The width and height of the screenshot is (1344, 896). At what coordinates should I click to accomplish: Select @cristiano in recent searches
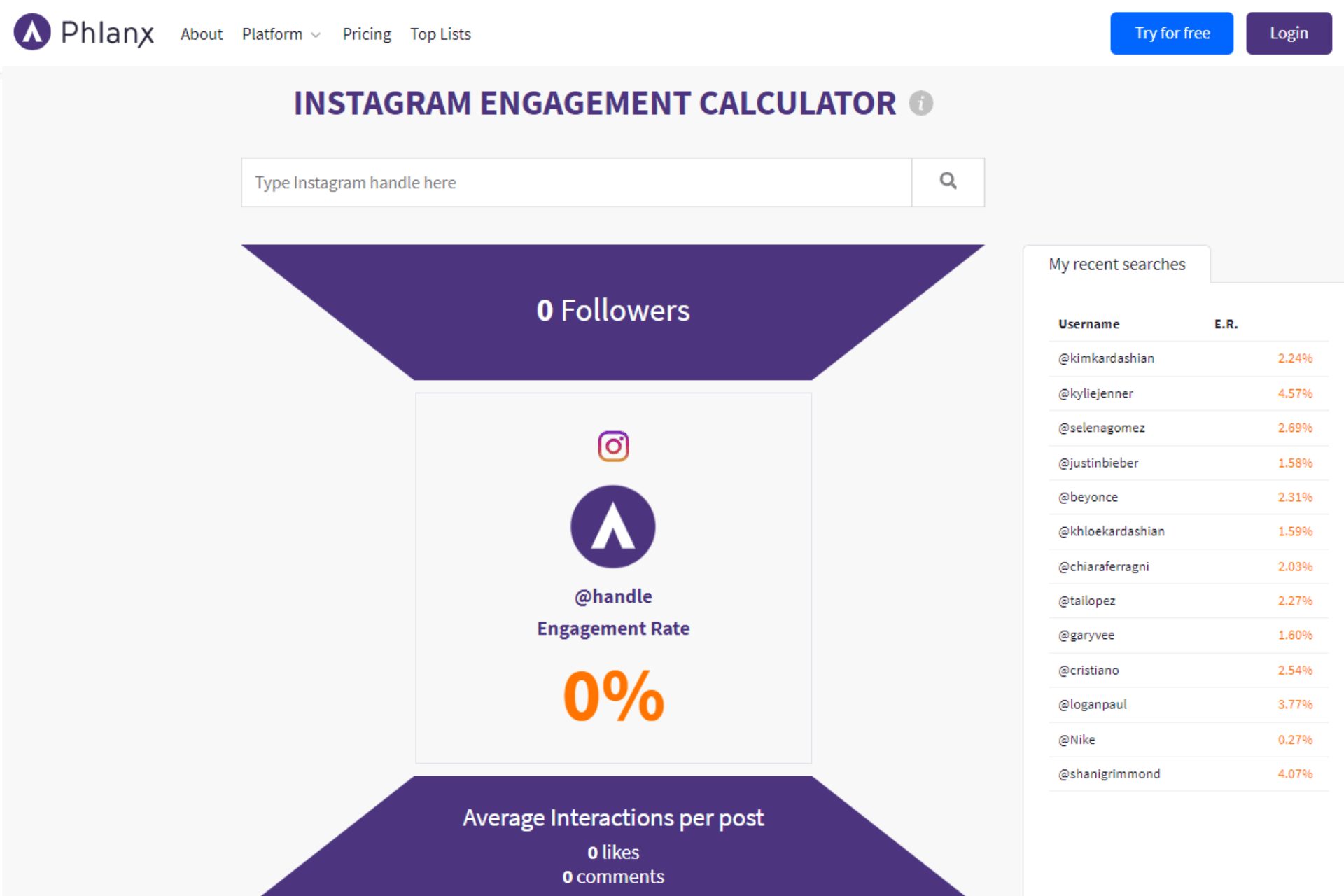1088,670
